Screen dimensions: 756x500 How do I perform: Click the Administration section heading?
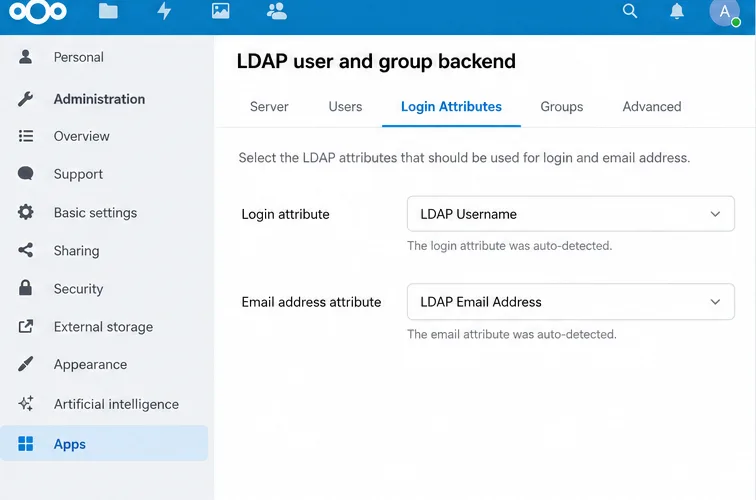click(99, 99)
